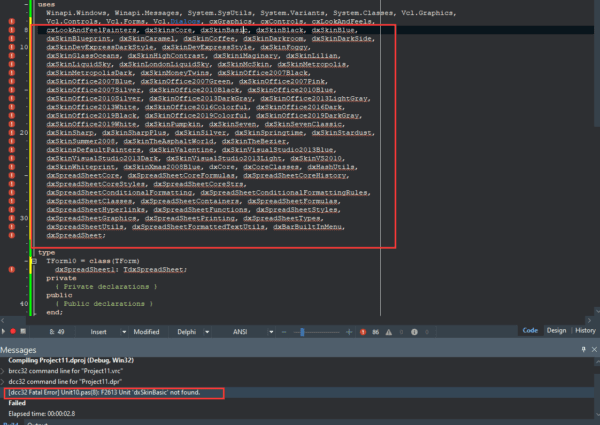Open the Insert mode dropdown arrow
Image resolution: width=600 pixels, height=425 pixels.
[124, 332]
